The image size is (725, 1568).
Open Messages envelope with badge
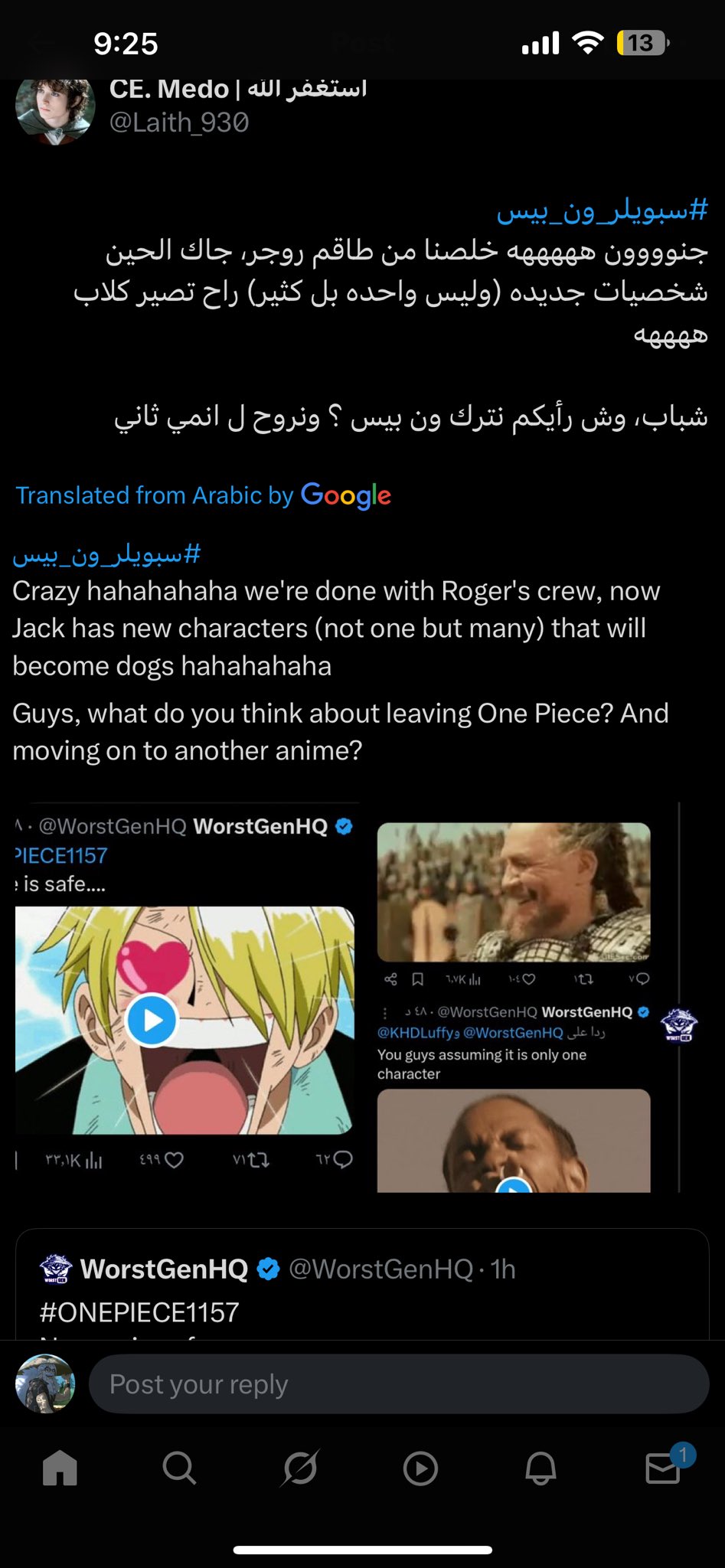click(x=665, y=1465)
